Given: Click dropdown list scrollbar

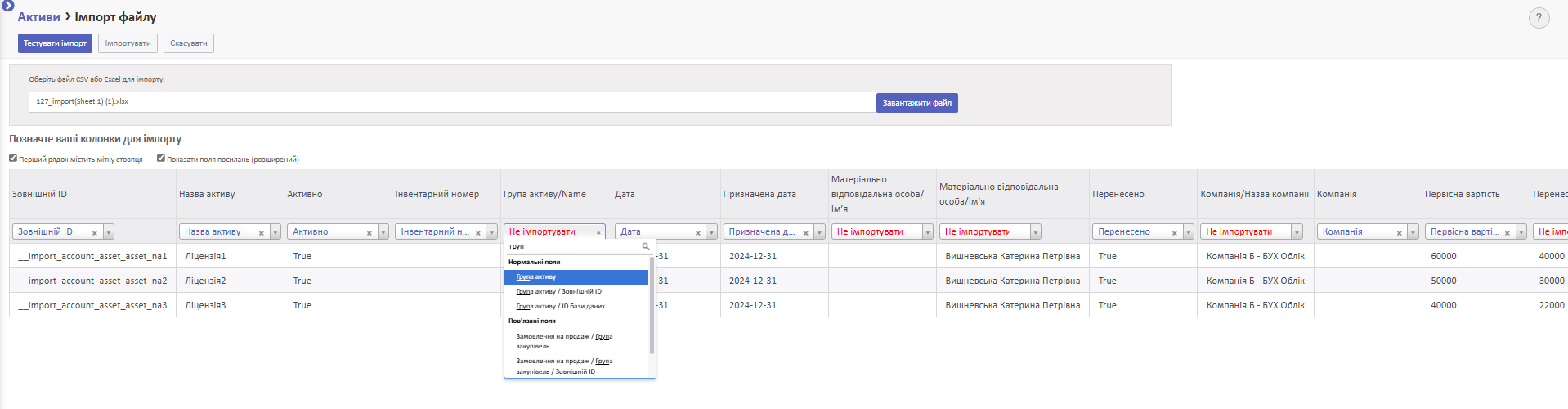Looking at the screenshot, I should coord(652,305).
